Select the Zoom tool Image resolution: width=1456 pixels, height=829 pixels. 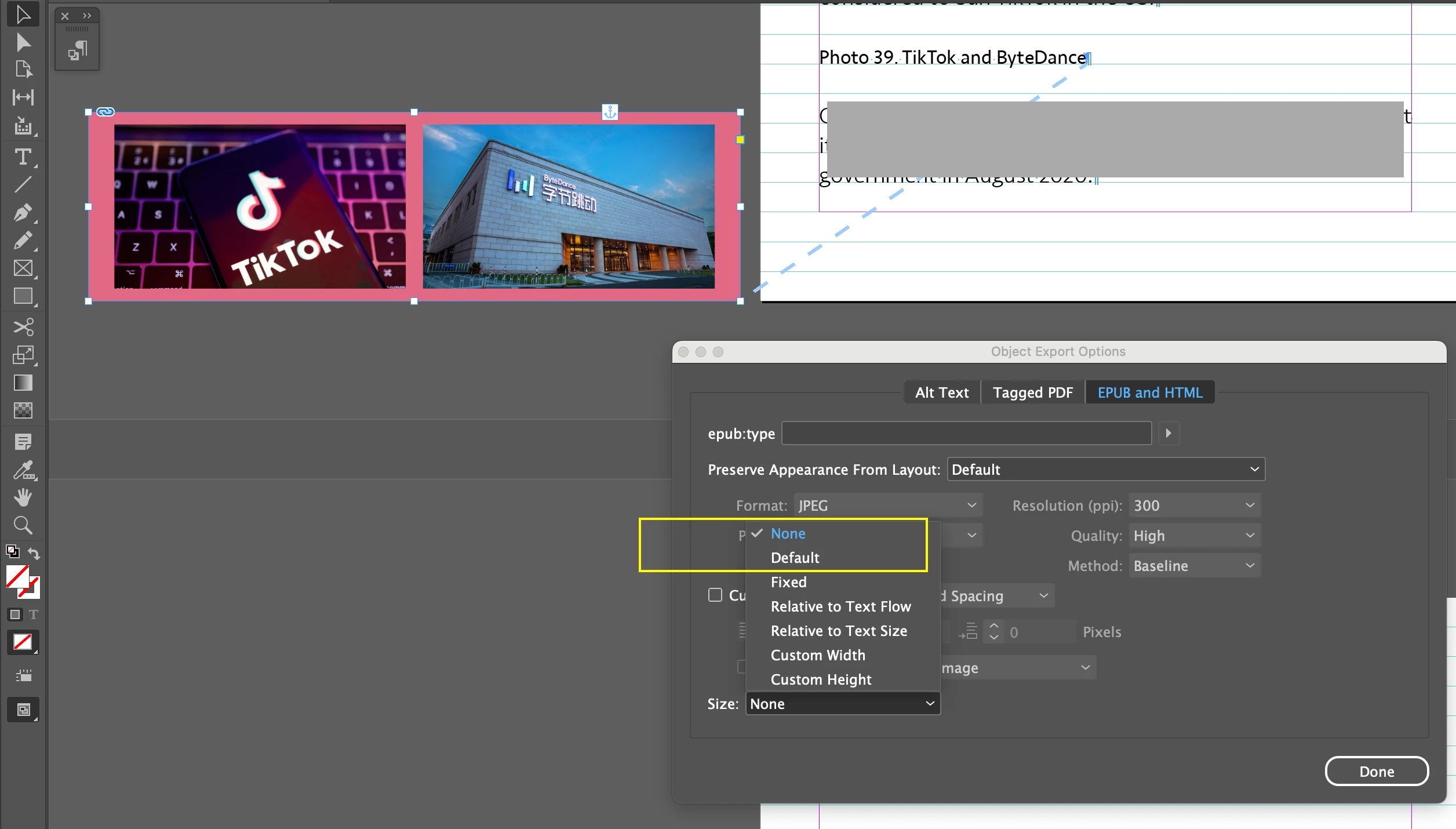(23, 525)
